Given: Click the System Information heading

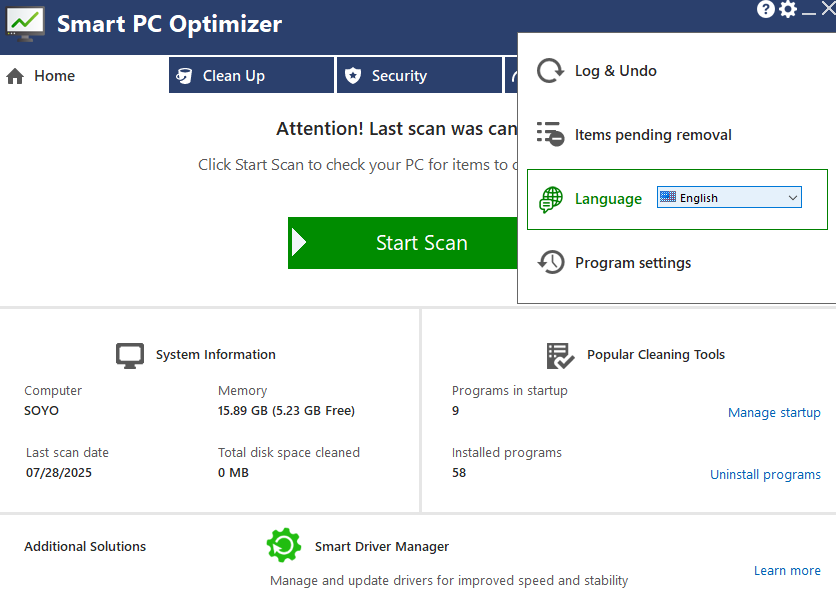Looking at the screenshot, I should (215, 355).
